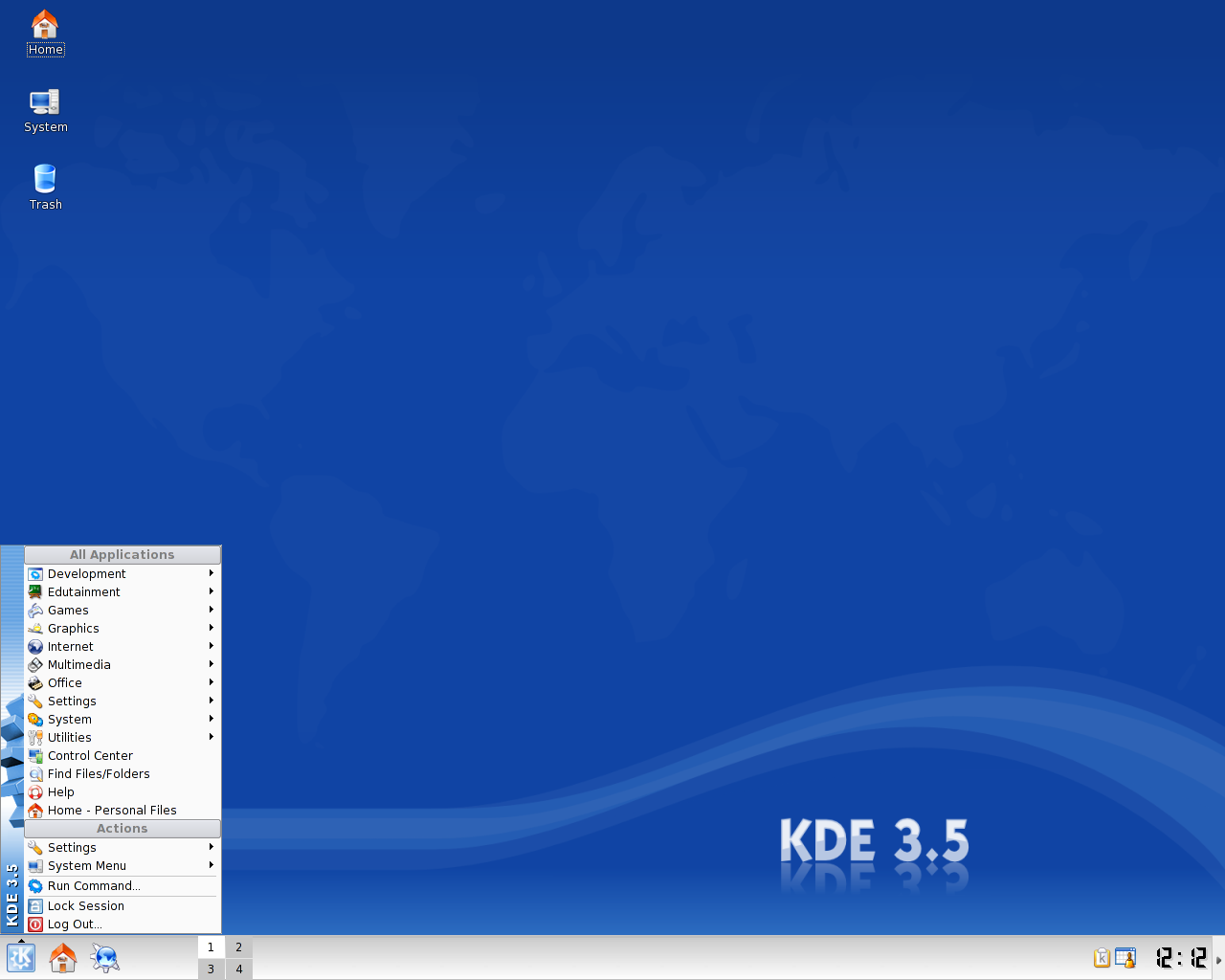1225x980 pixels.
Task: Open the System applications category
Action: 122,720
